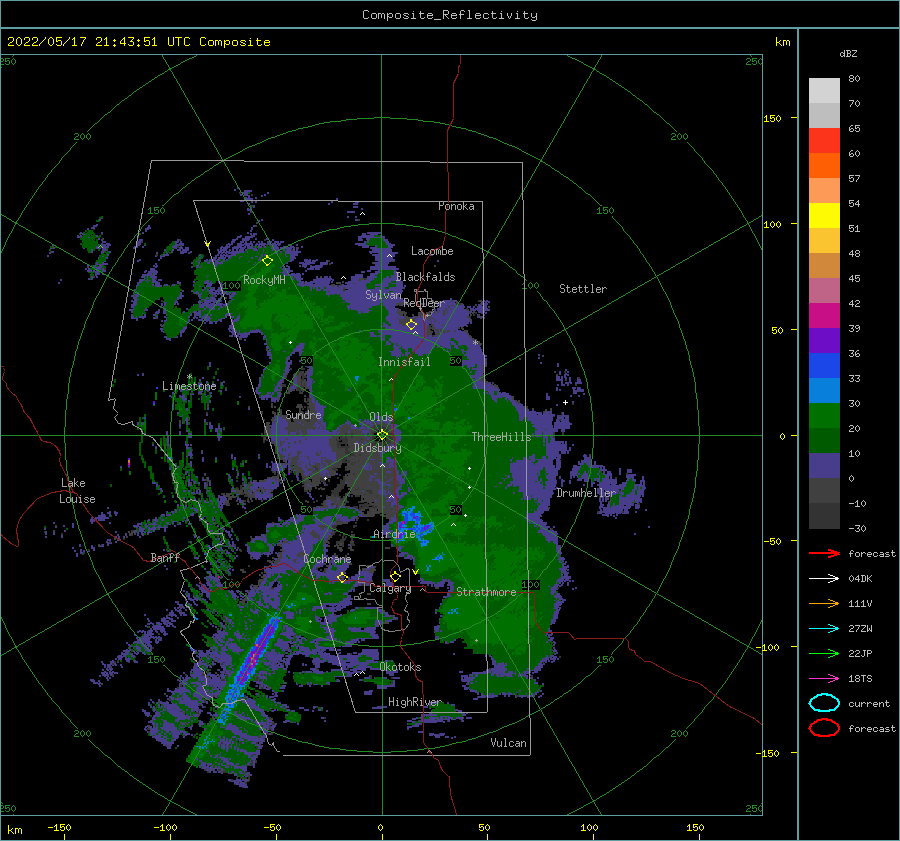900x841 pixels.
Task: Select the yellow 51-54 dBZ color swatch
Action: (x=824, y=216)
